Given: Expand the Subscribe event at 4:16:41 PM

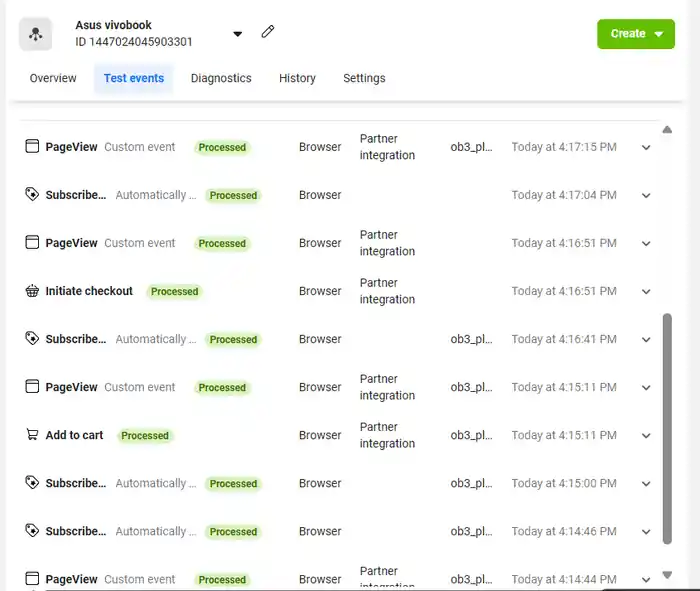Looking at the screenshot, I should coord(646,340).
